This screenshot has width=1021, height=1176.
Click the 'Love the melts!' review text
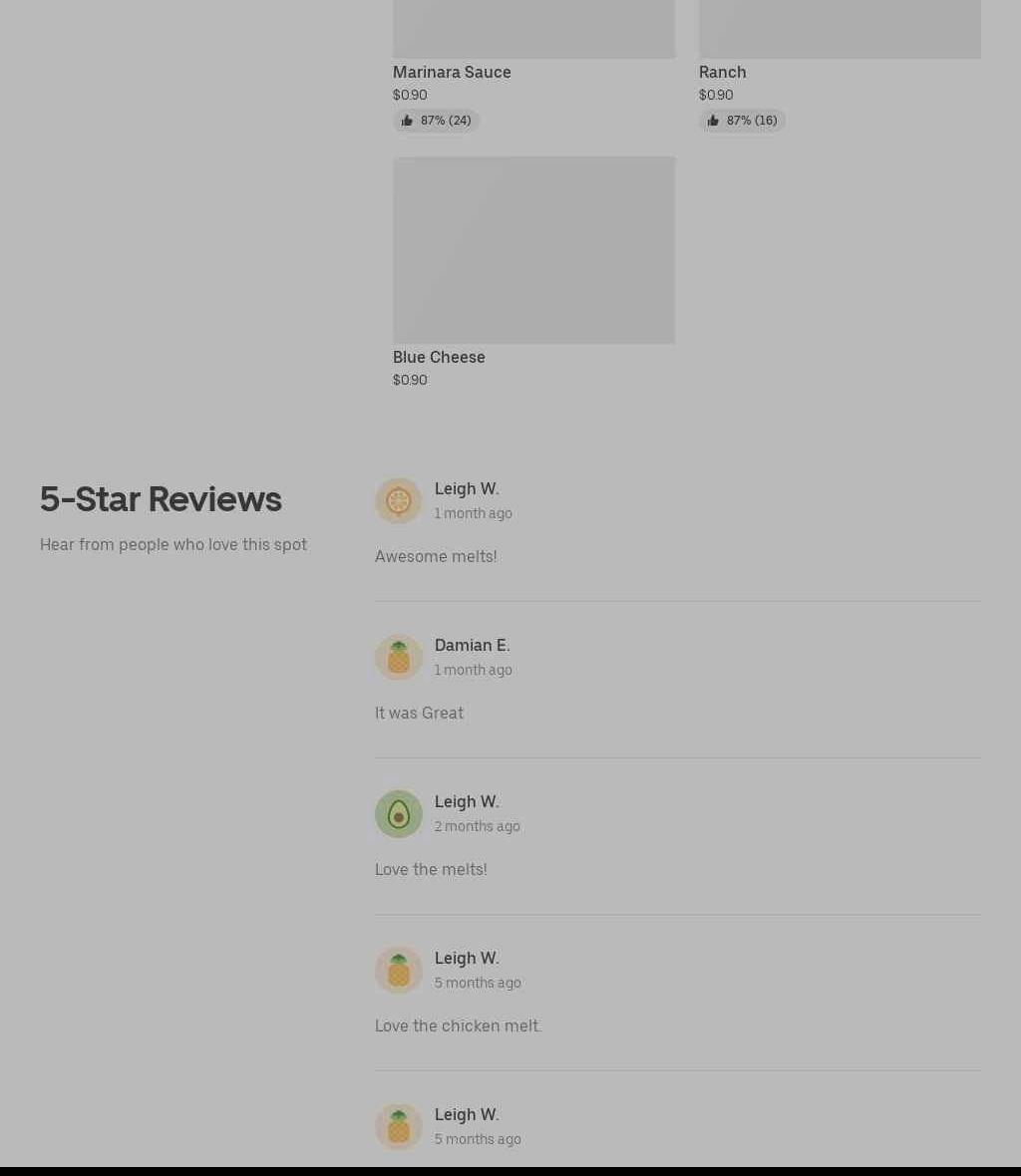tap(431, 869)
